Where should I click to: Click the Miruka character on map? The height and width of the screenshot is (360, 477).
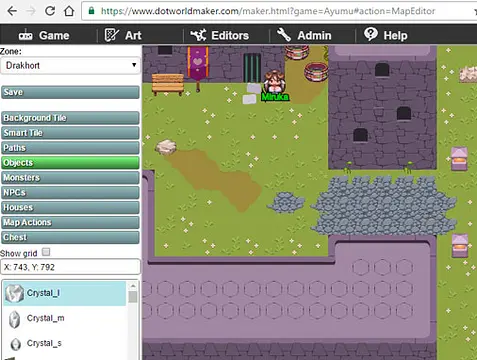(274, 82)
